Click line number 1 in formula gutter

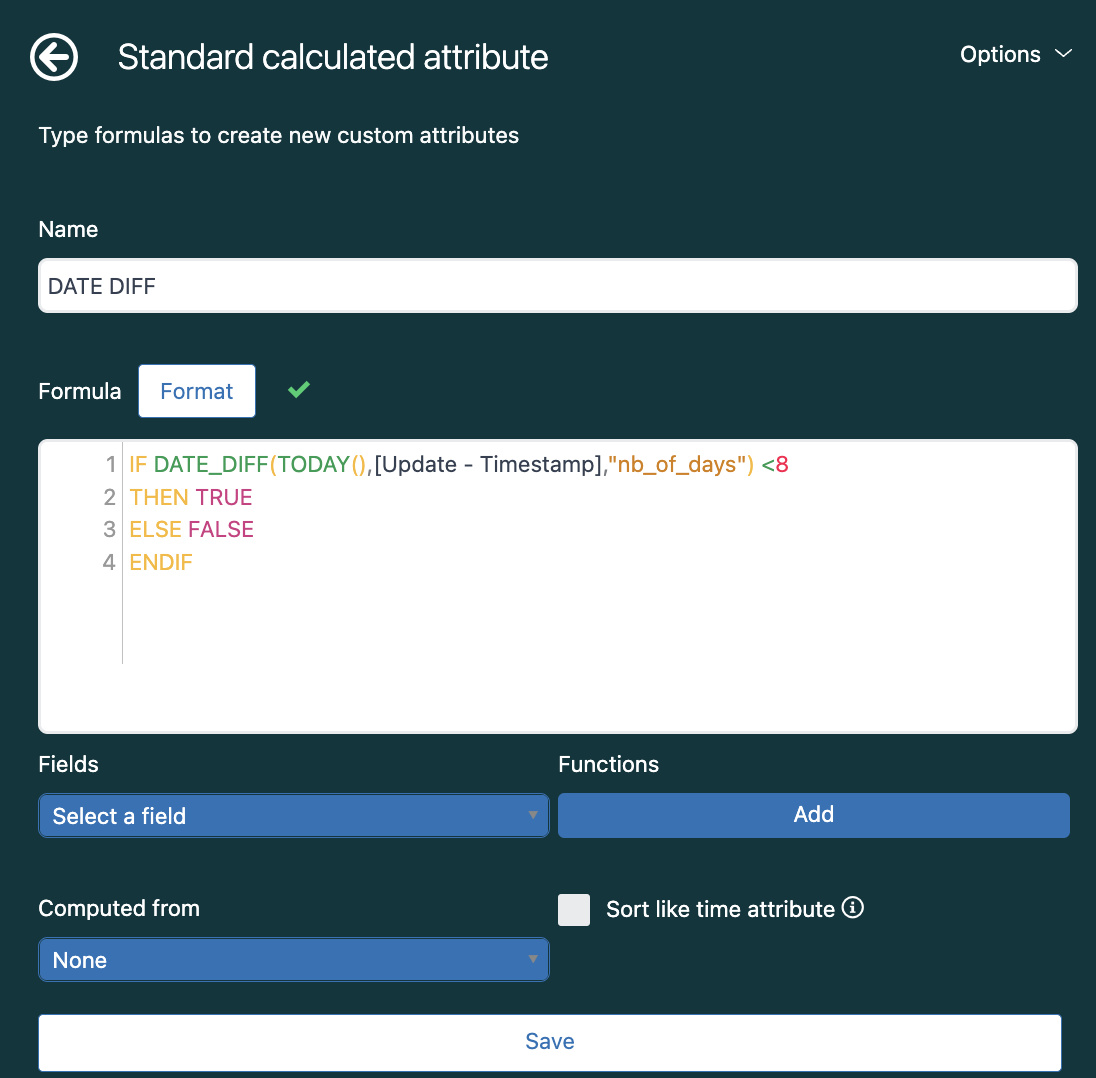coord(110,465)
